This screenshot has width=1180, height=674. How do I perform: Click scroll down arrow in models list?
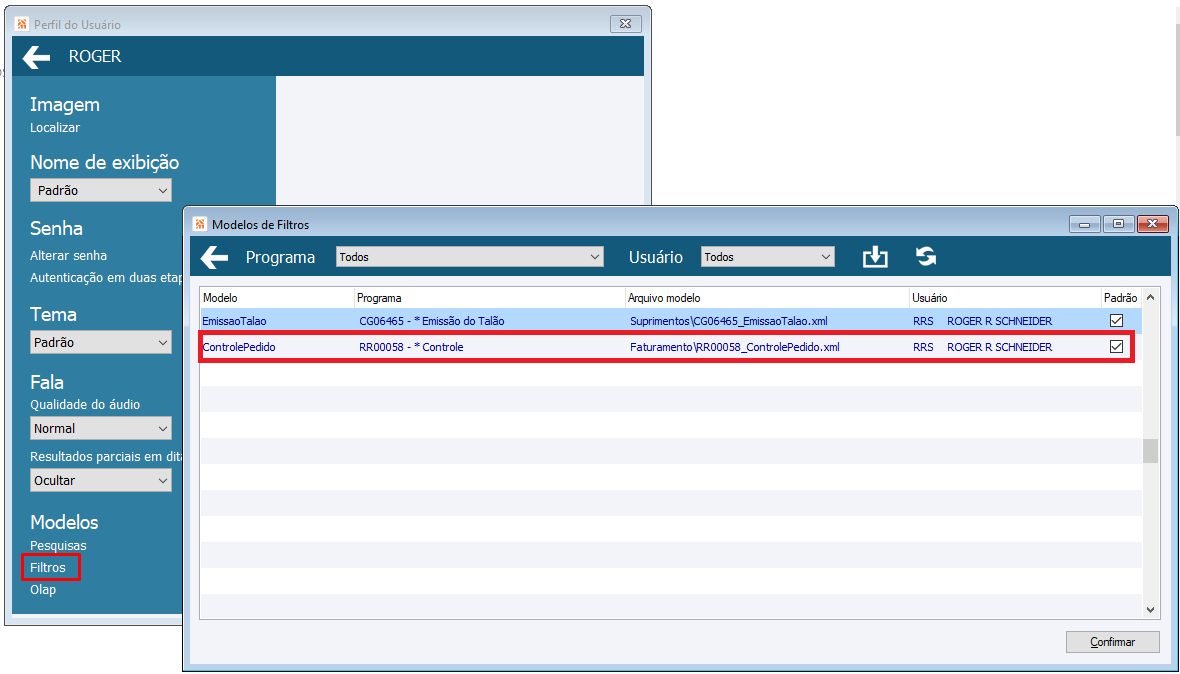pos(1150,610)
